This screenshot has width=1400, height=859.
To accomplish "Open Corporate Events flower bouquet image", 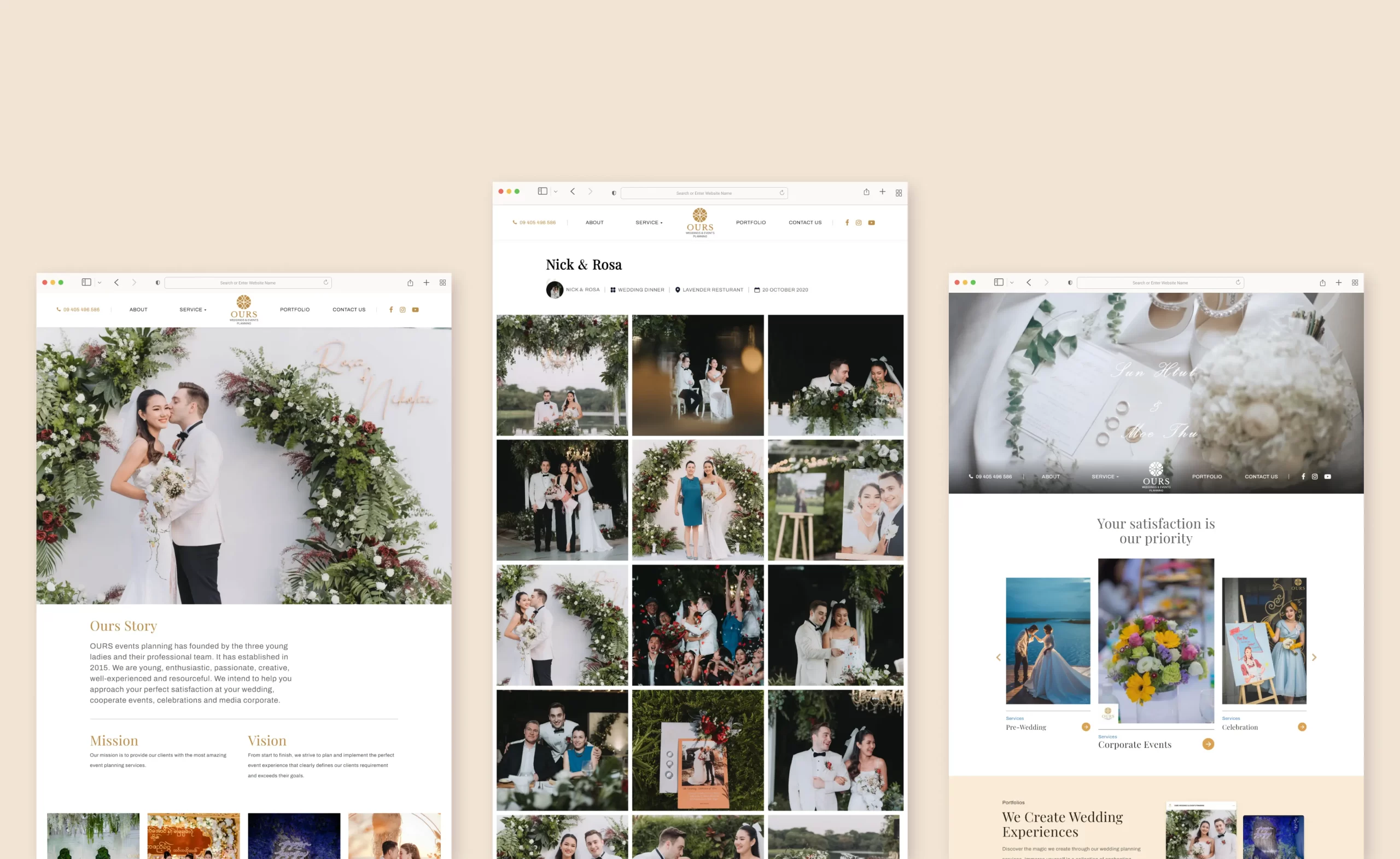I will pyautogui.click(x=1156, y=641).
